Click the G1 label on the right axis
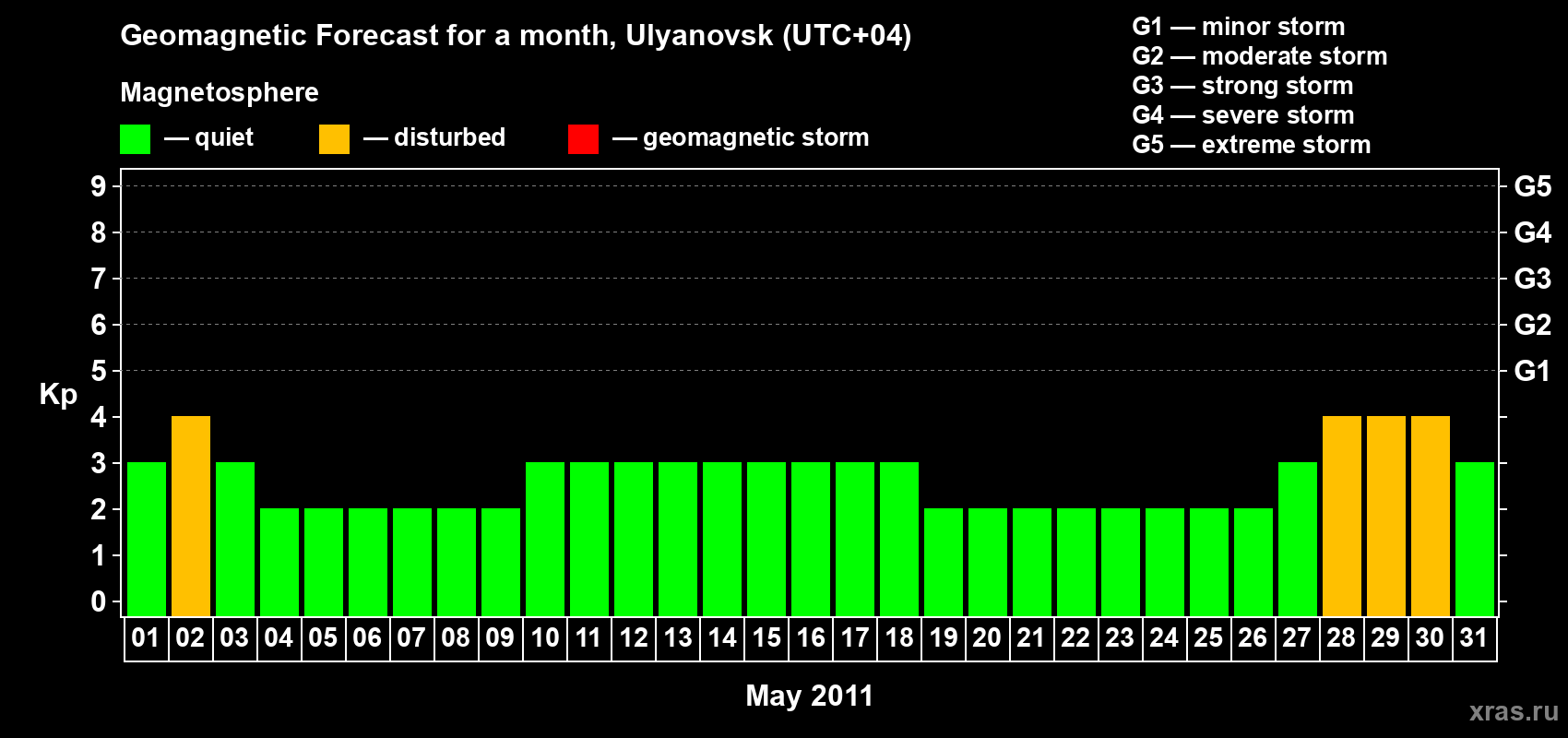 point(1533,371)
